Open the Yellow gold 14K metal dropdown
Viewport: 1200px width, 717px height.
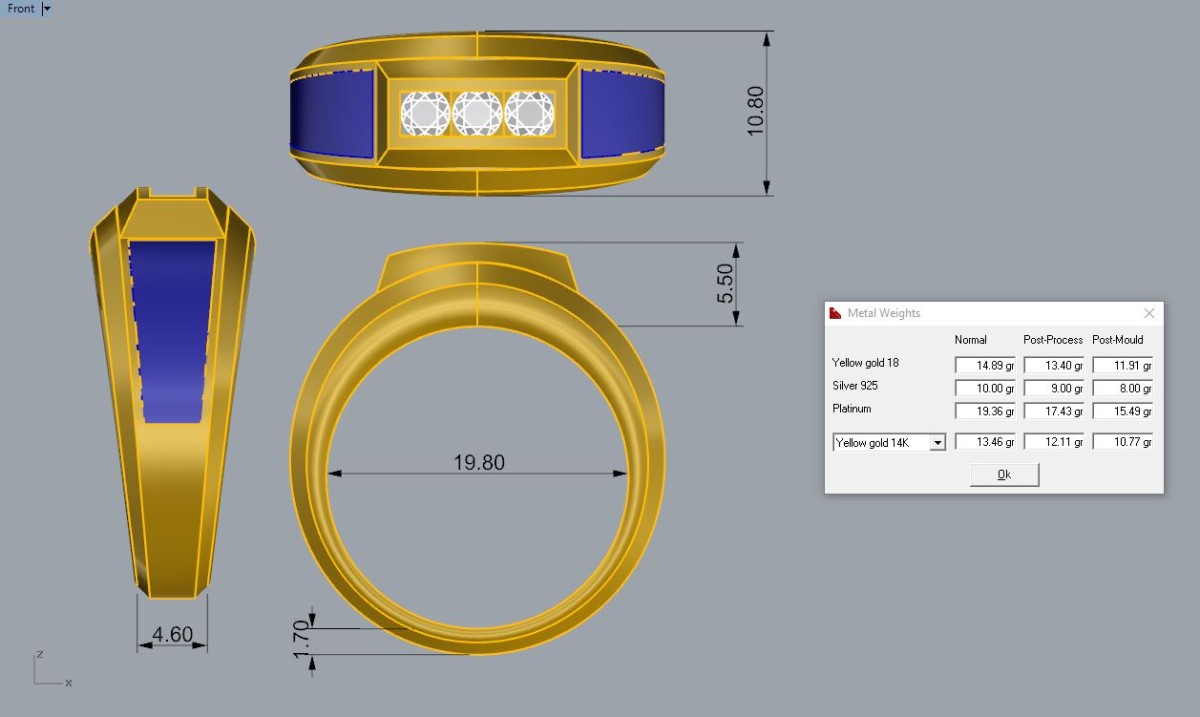click(x=889, y=442)
